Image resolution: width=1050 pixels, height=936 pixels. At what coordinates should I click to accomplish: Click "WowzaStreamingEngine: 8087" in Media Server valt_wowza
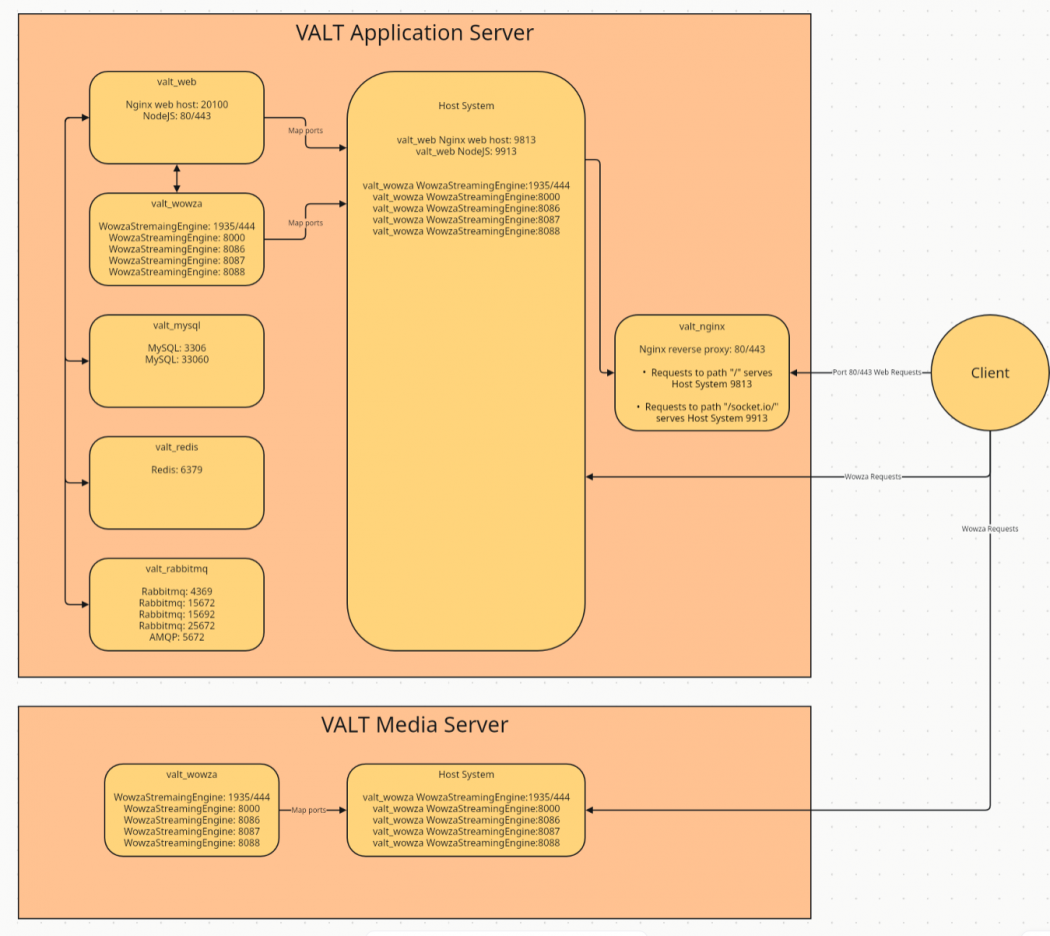(192, 832)
